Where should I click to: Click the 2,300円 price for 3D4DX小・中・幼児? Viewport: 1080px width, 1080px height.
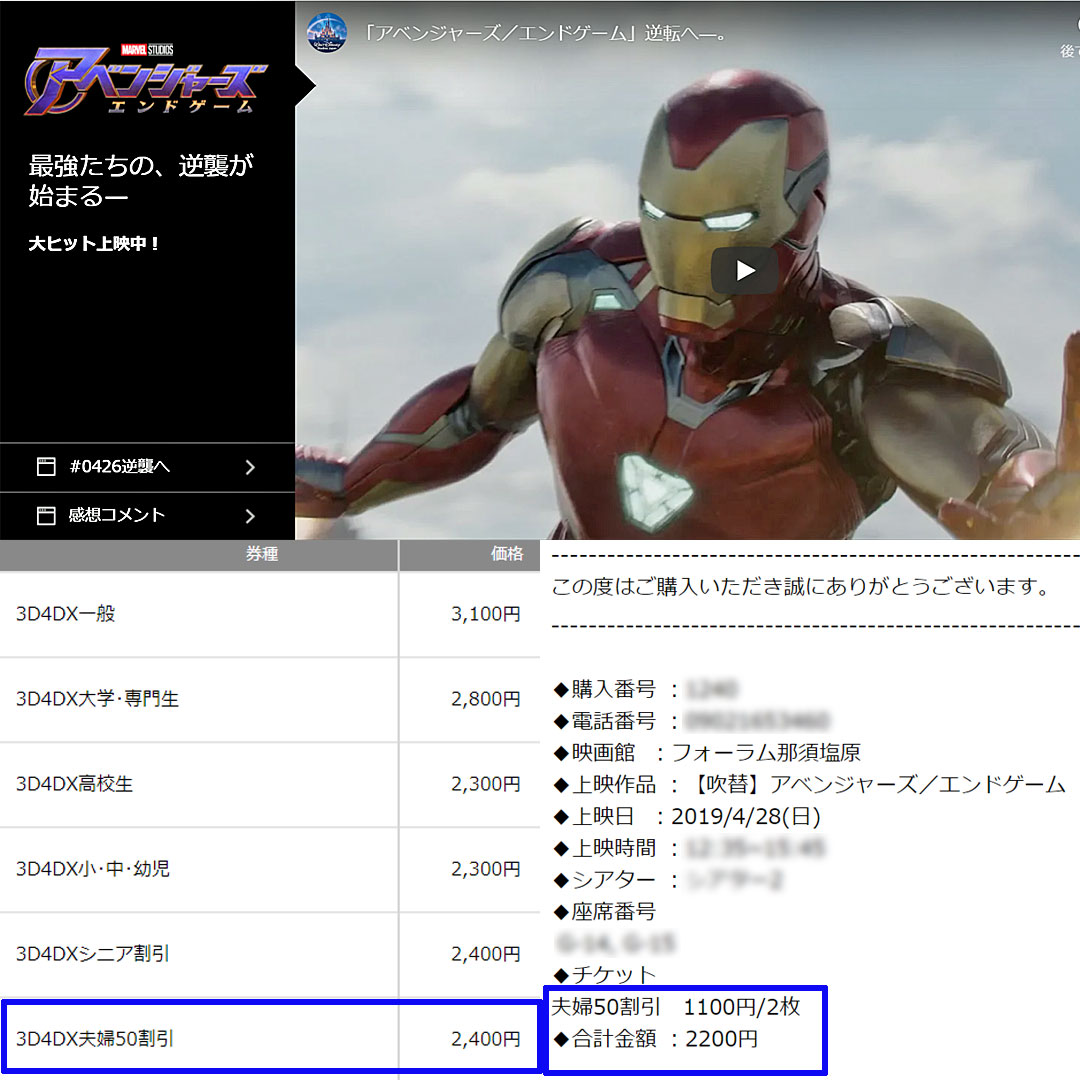pos(486,869)
